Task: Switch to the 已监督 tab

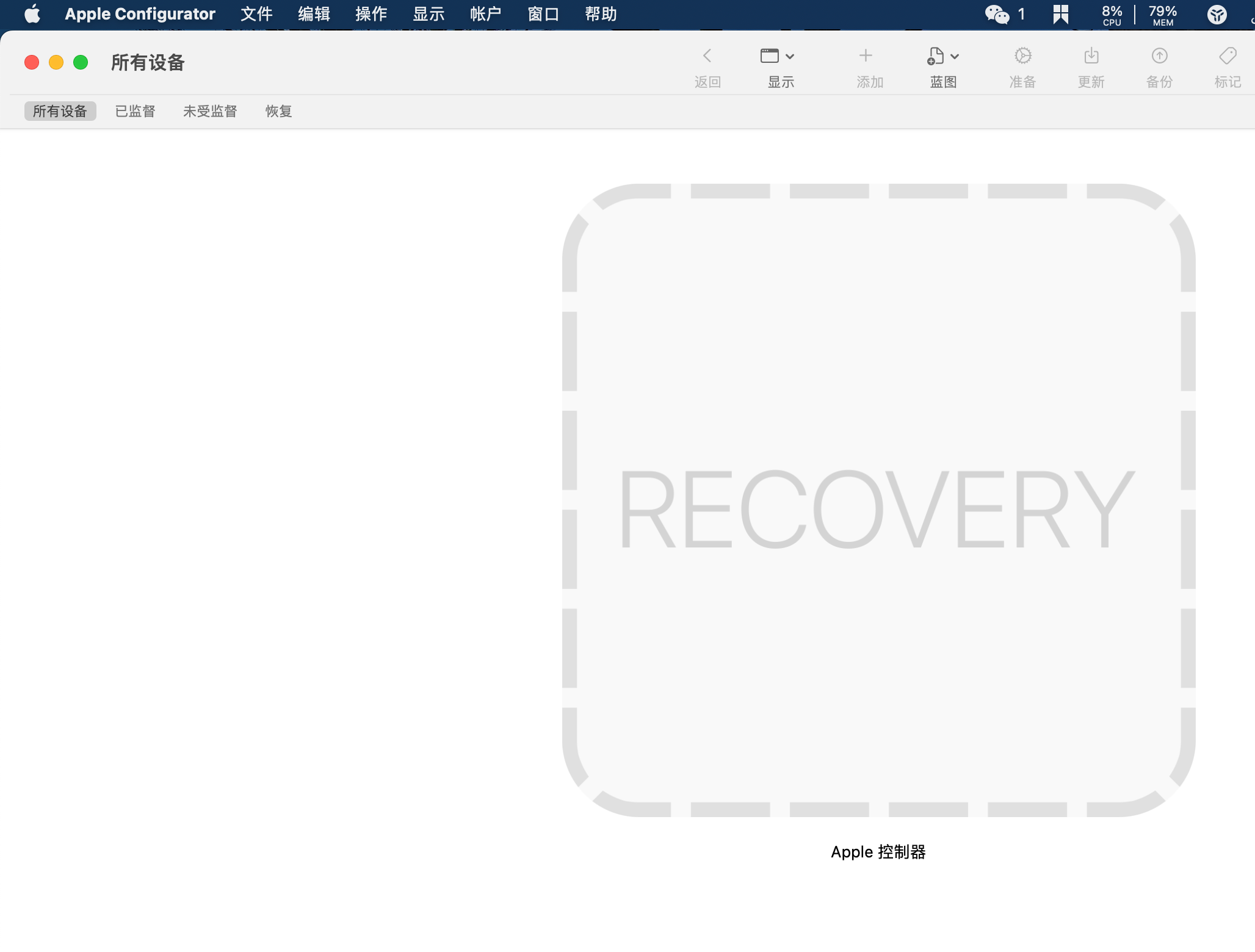Action: coord(136,111)
